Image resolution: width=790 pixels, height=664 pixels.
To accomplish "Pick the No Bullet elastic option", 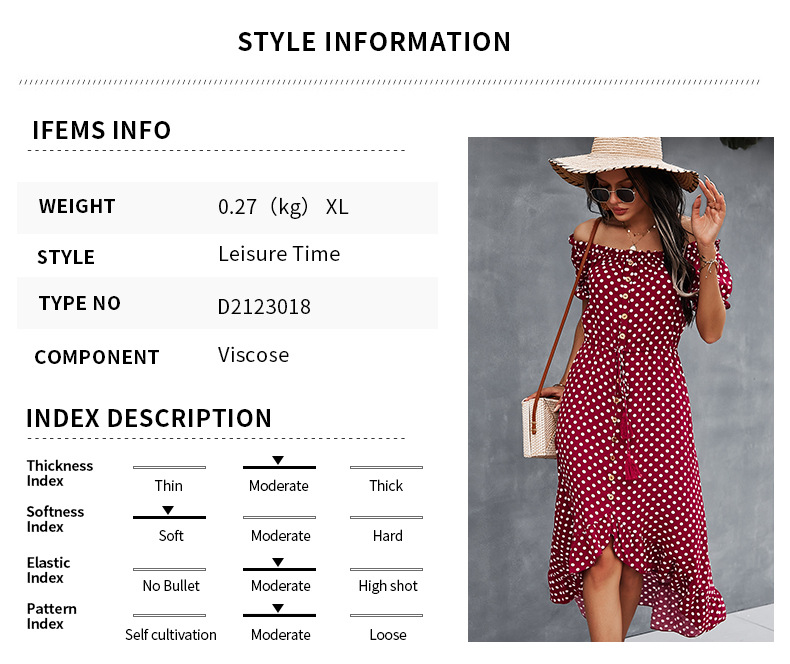I will coord(170,585).
